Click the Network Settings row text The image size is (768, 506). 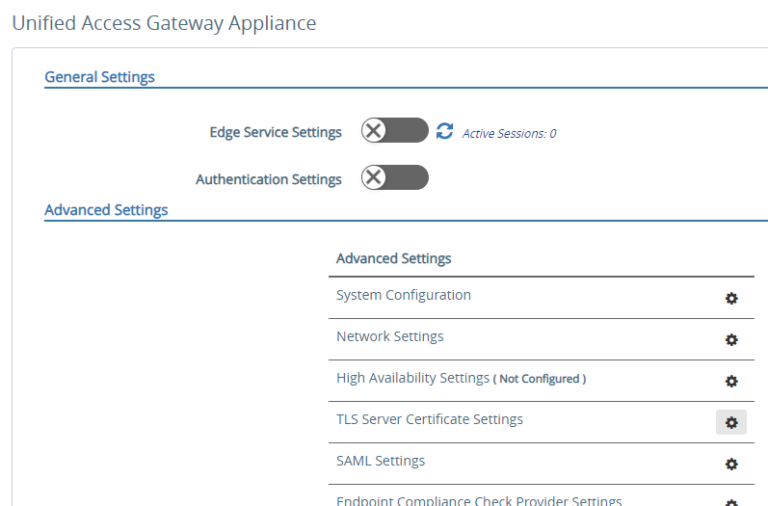[389, 336]
